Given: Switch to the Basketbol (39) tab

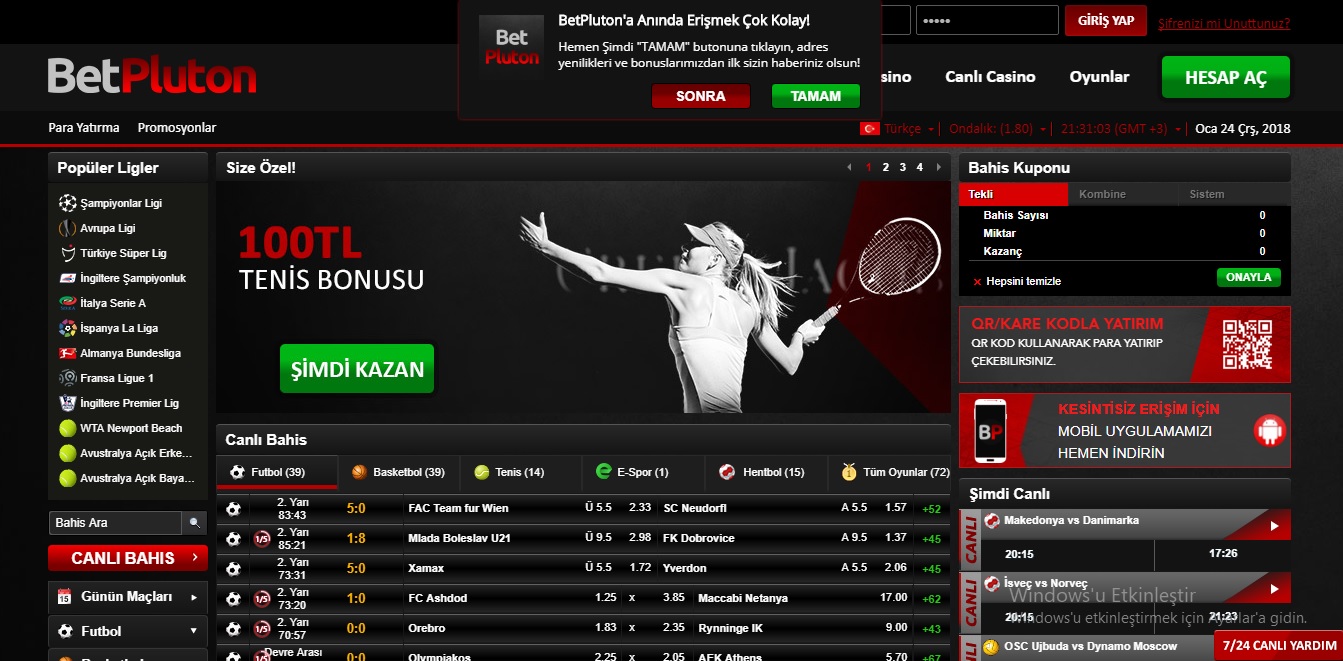Looking at the screenshot, I should coord(398,472).
